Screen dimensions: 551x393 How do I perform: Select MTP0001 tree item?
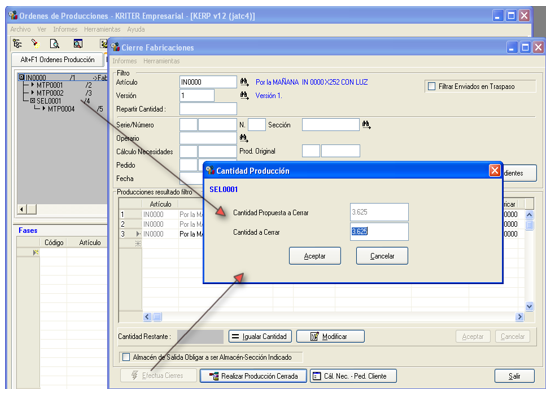pyautogui.click(x=50, y=85)
